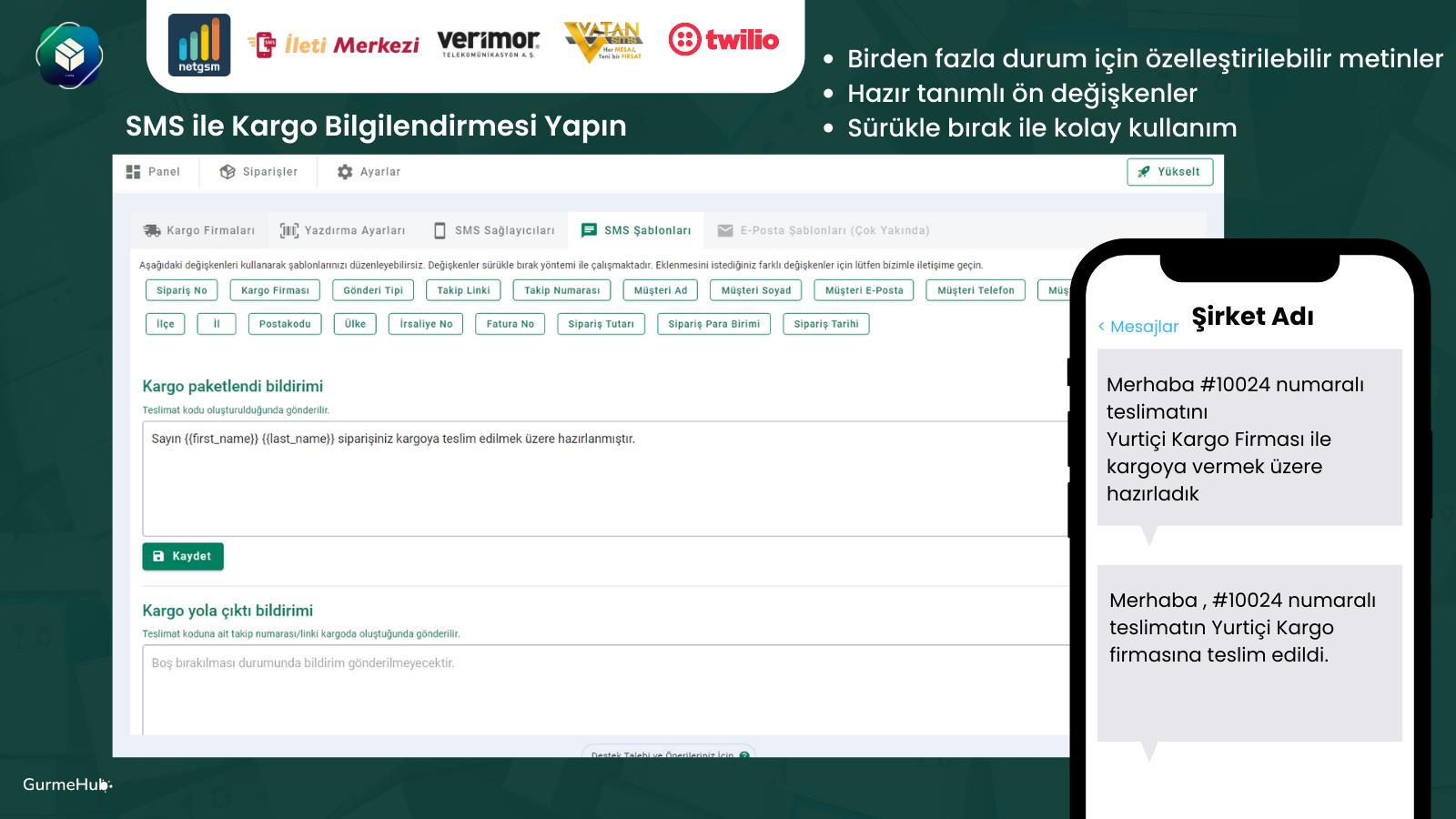
Task: Click the Takip Linki variable chip
Action: point(463,290)
